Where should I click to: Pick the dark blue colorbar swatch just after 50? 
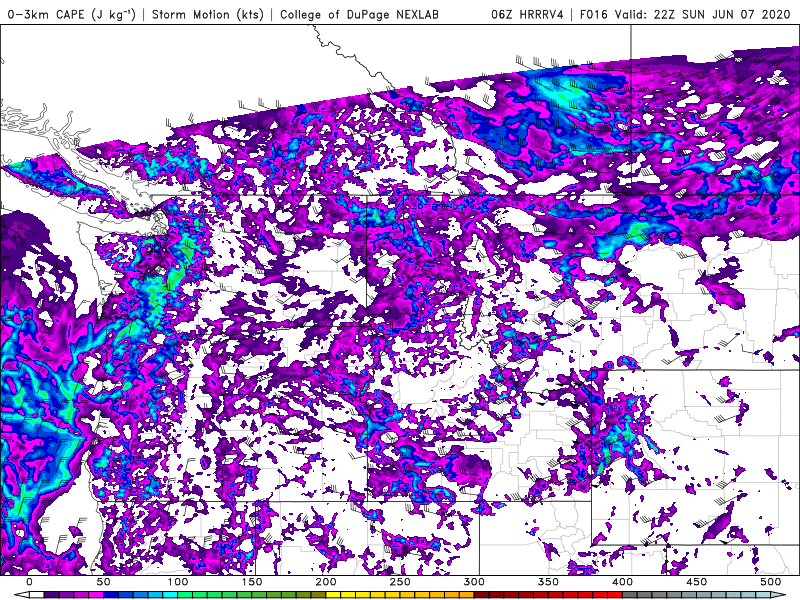pos(111,594)
